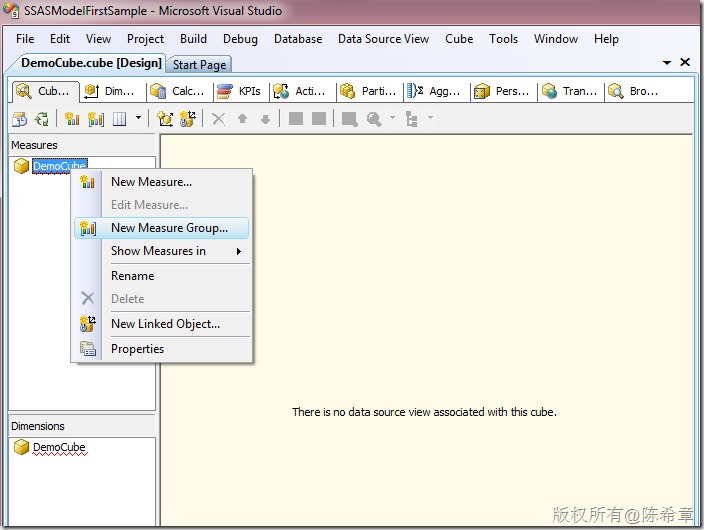The height and width of the screenshot is (530, 704).
Task: Open the View menu
Action: coord(98,39)
